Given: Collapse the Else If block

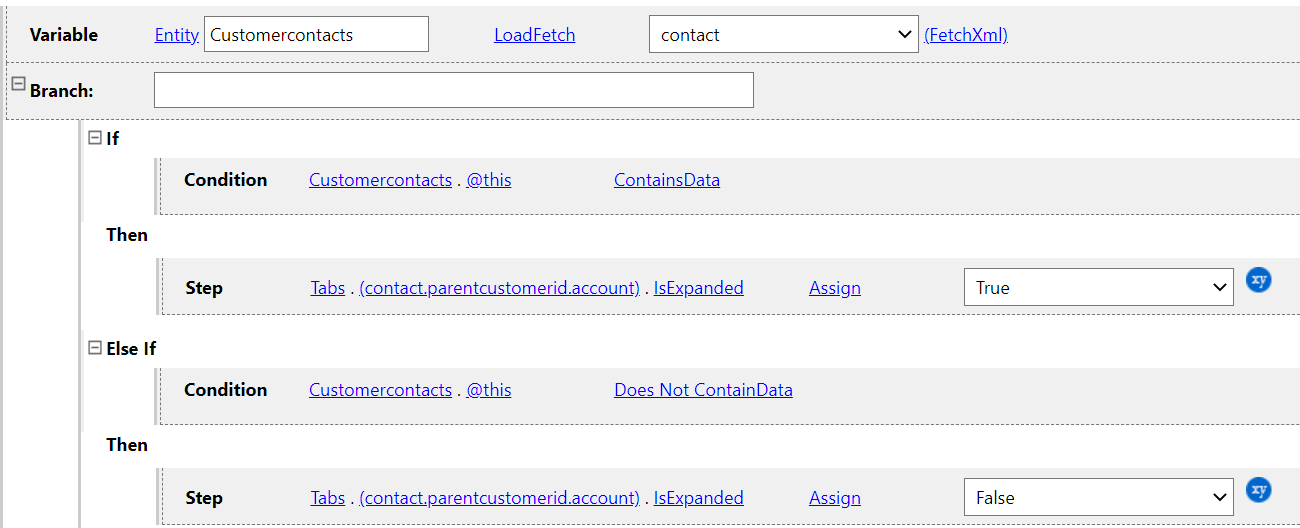Looking at the screenshot, I should 95,347.
